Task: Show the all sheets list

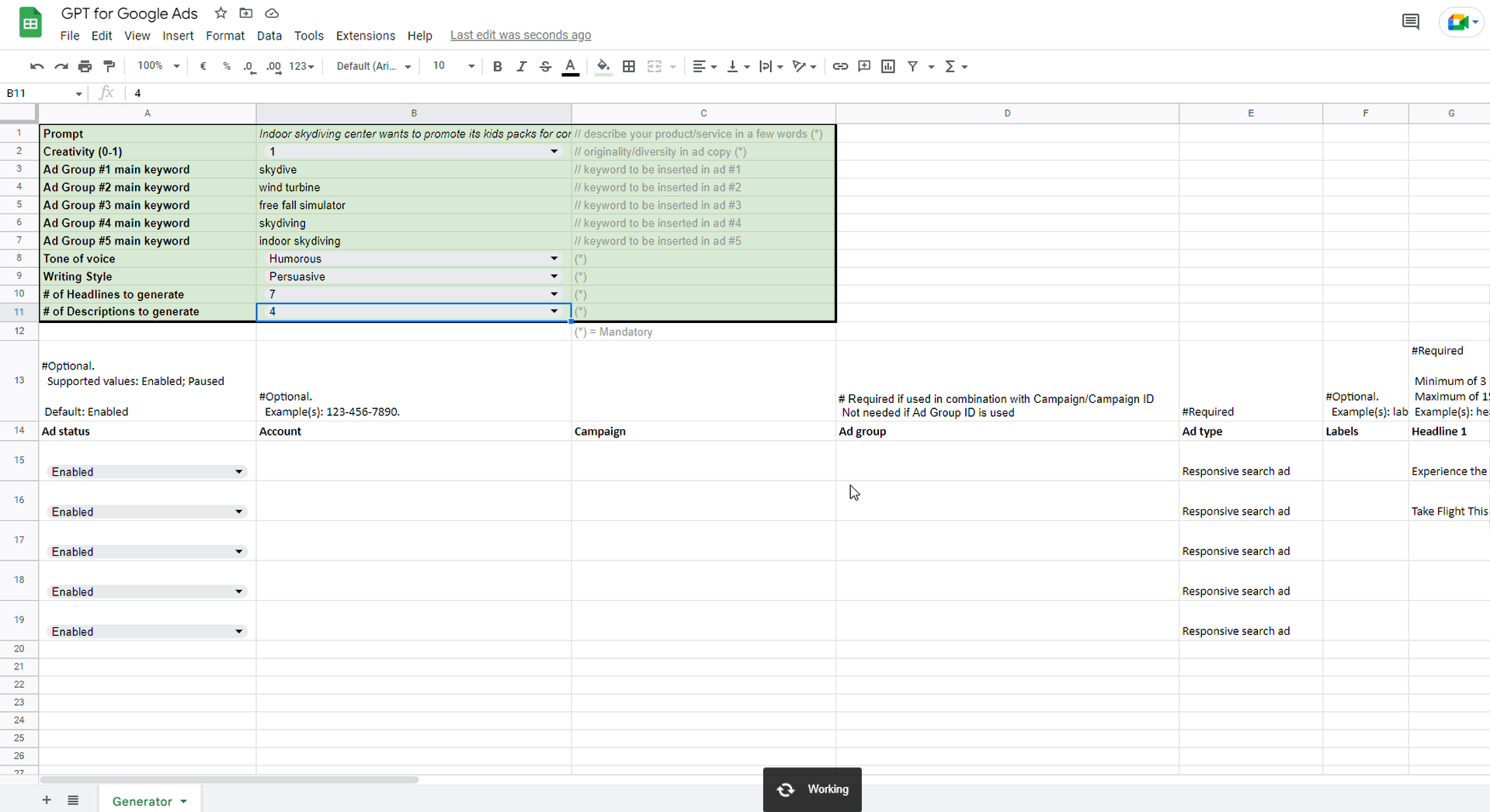Action: 73,800
